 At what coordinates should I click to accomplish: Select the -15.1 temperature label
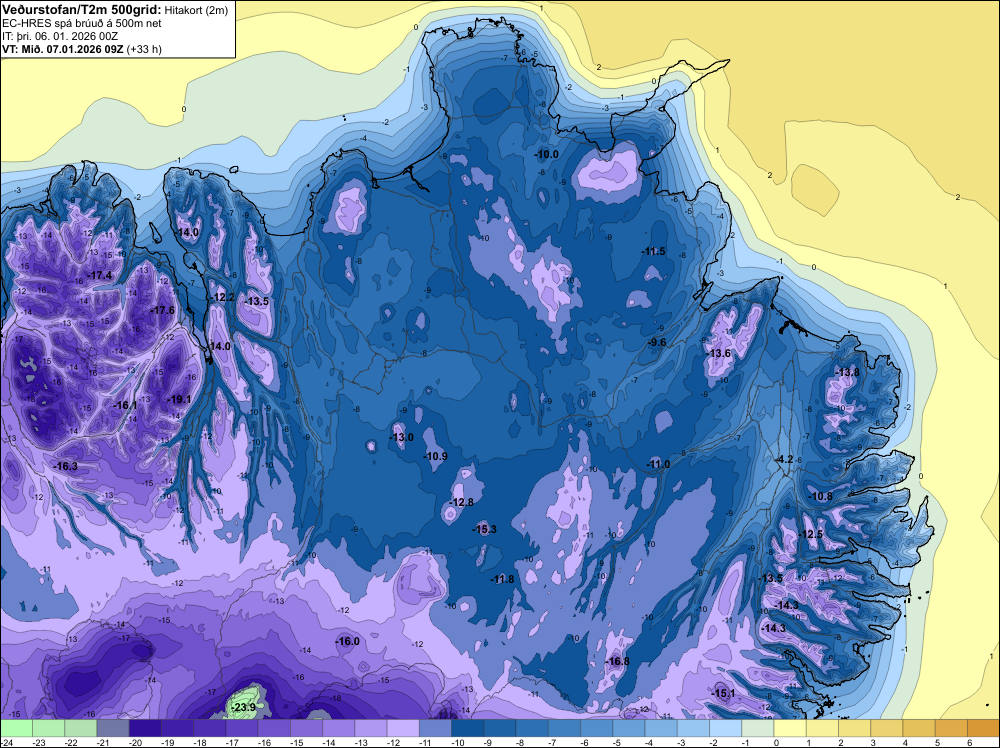(723, 693)
